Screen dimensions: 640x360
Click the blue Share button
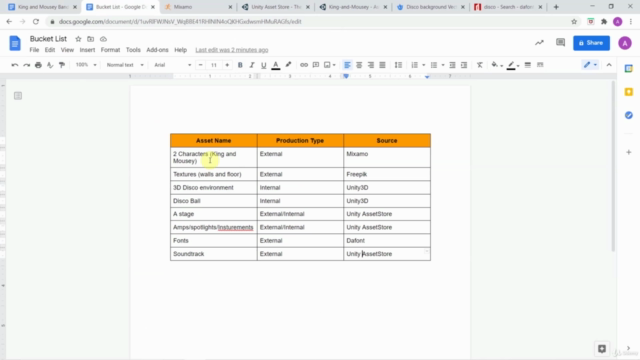pos(591,43)
